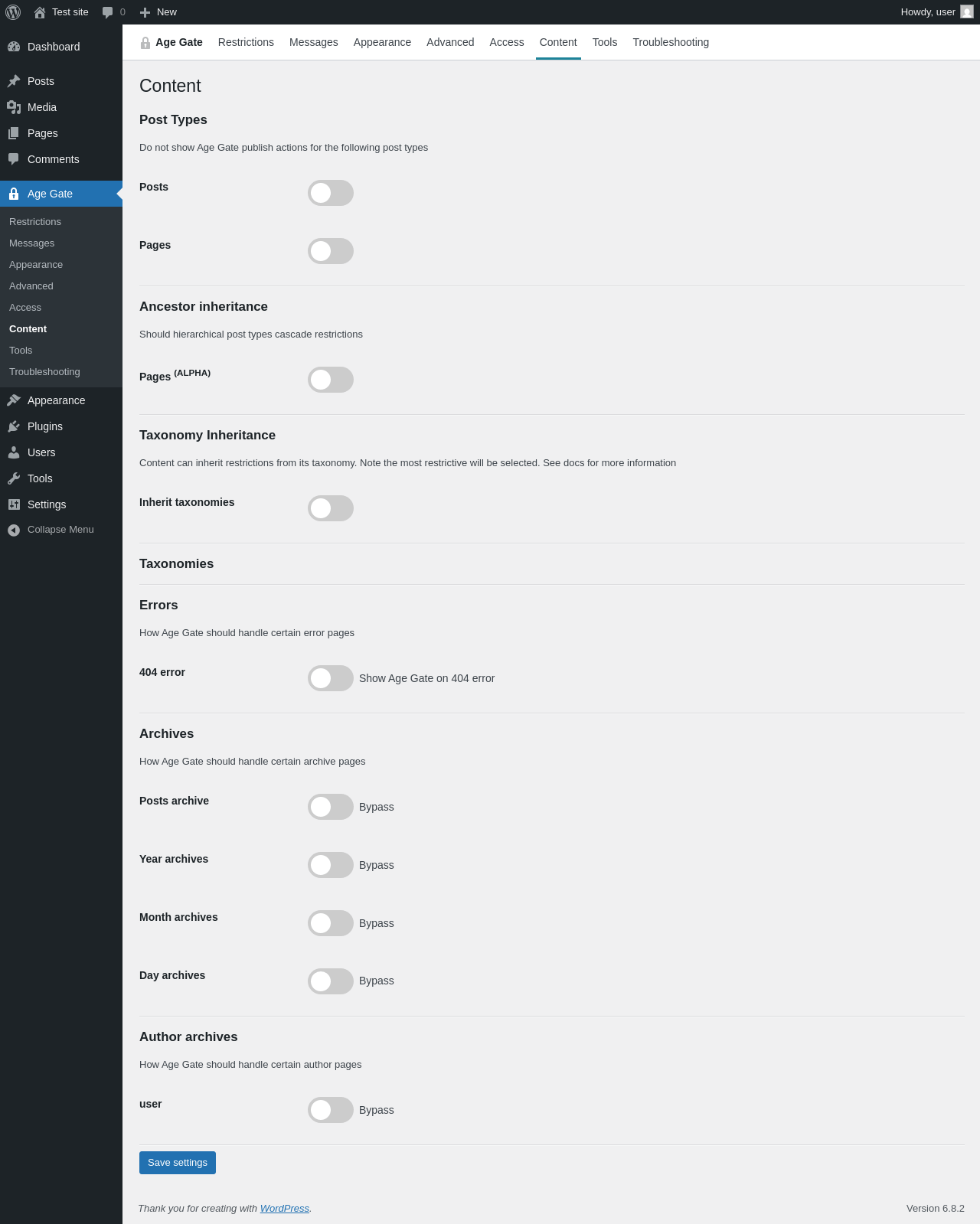This screenshot has width=980, height=1224.
Task: Click the Comments speech bubble sidebar icon
Action: point(14,159)
